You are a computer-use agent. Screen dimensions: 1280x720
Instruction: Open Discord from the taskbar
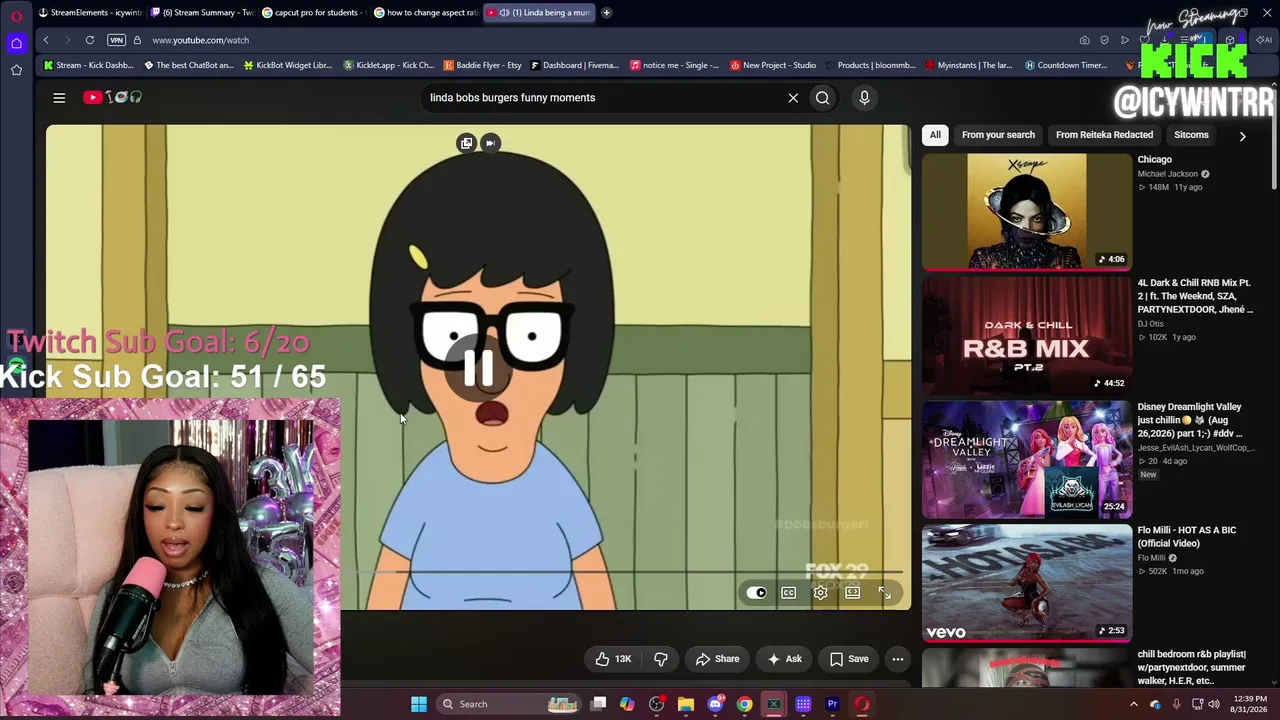(715, 704)
